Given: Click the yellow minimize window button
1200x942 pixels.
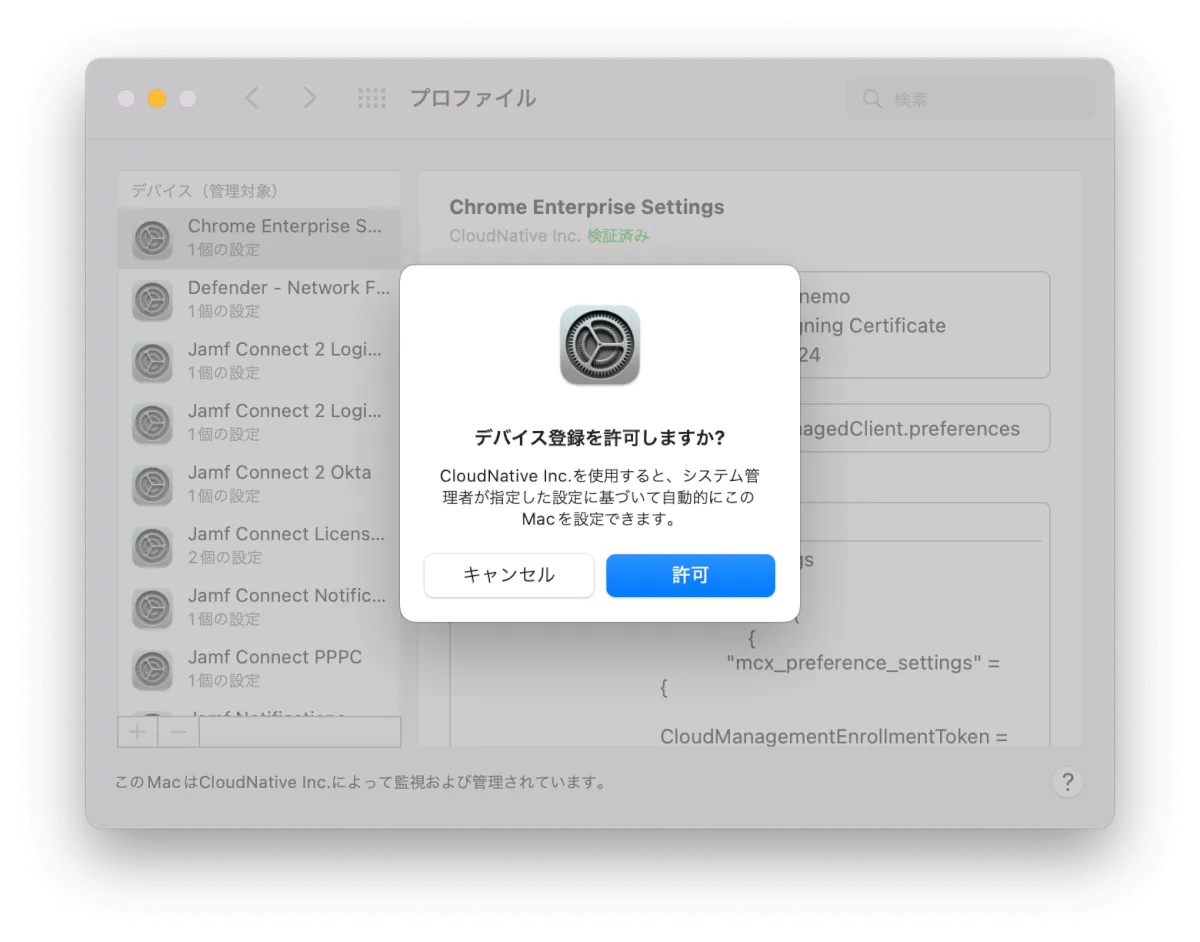Looking at the screenshot, I should [157, 99].
